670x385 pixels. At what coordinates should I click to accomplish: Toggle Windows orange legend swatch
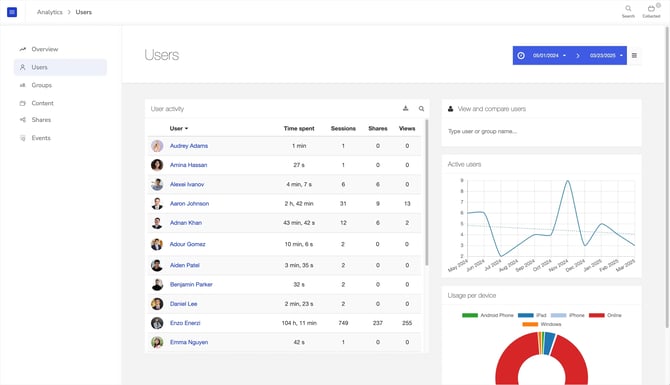point(530,324)
